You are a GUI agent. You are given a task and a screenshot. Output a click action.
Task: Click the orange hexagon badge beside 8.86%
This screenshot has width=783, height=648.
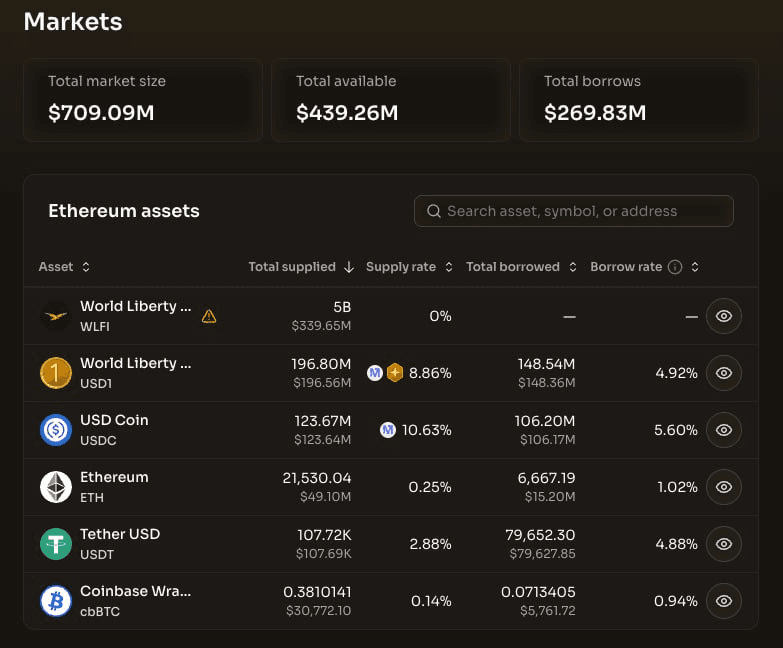click(394, 373)
